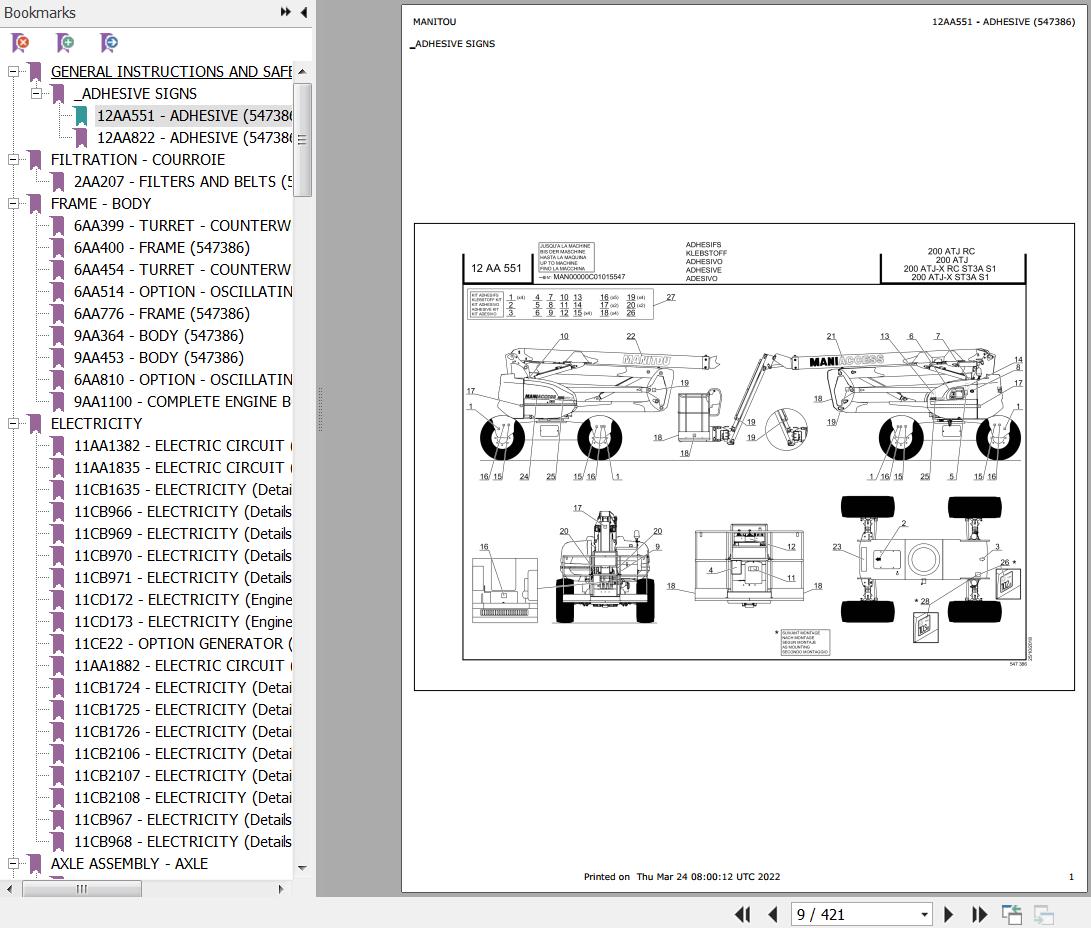
Task: Open bookmark 11CB966 - ELECTRICITY
Action: (x=183, y=511)
